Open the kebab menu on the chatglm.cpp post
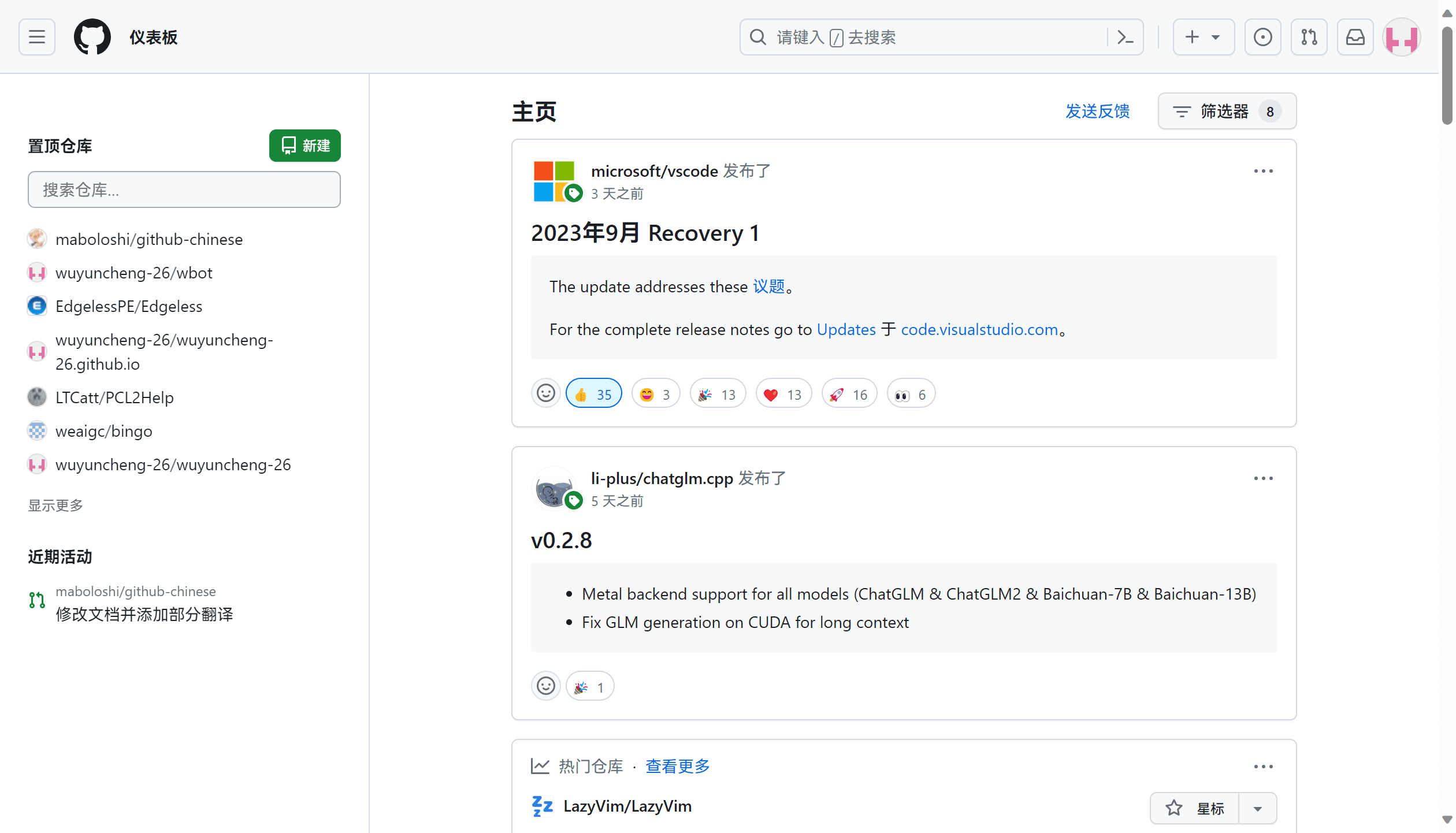The width and height of the screenshot is (1456, 833). point(1263,478)
